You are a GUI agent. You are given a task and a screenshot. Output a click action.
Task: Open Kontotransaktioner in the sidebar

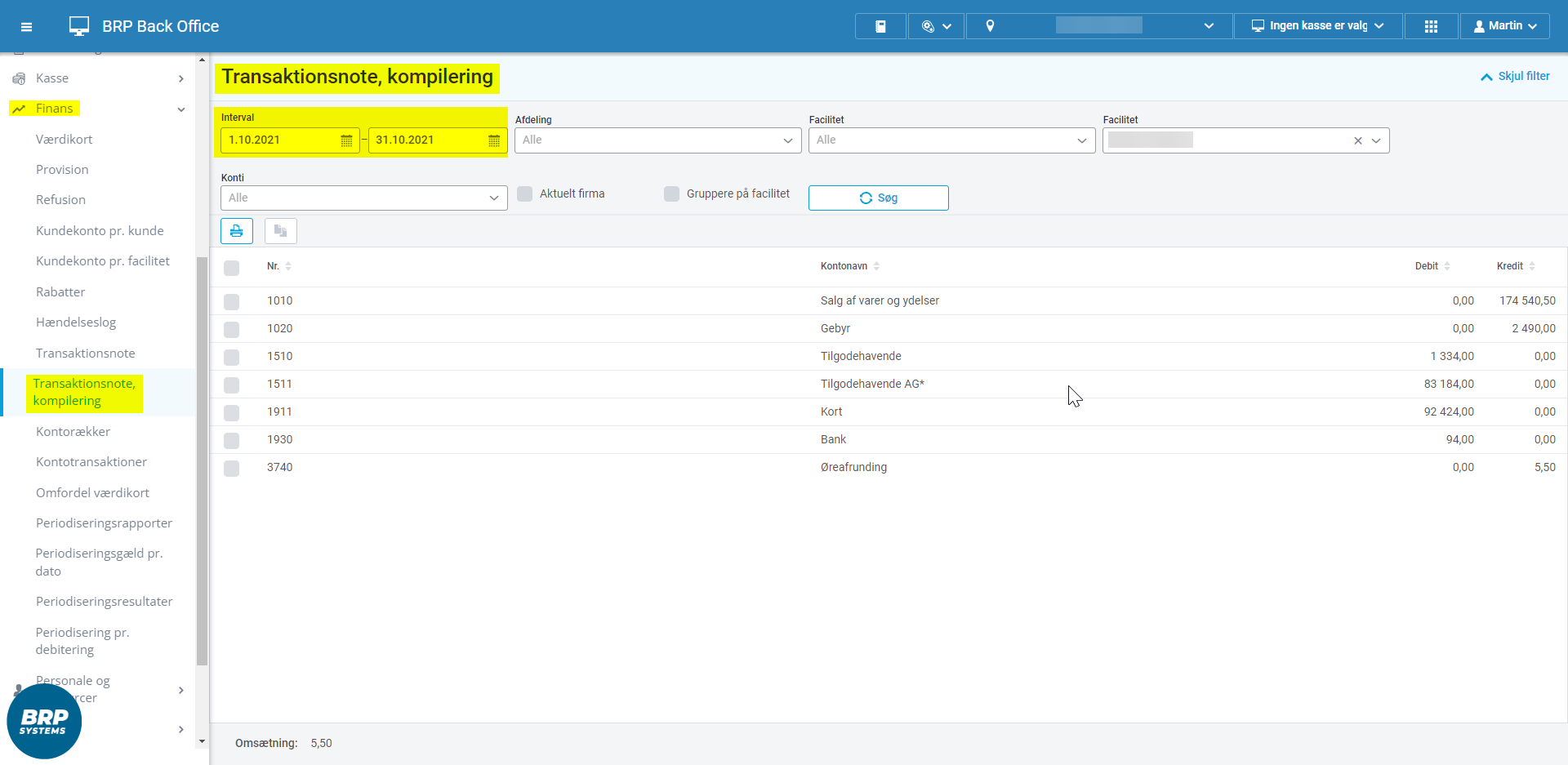pyautogui.click(x=91, y=462)
